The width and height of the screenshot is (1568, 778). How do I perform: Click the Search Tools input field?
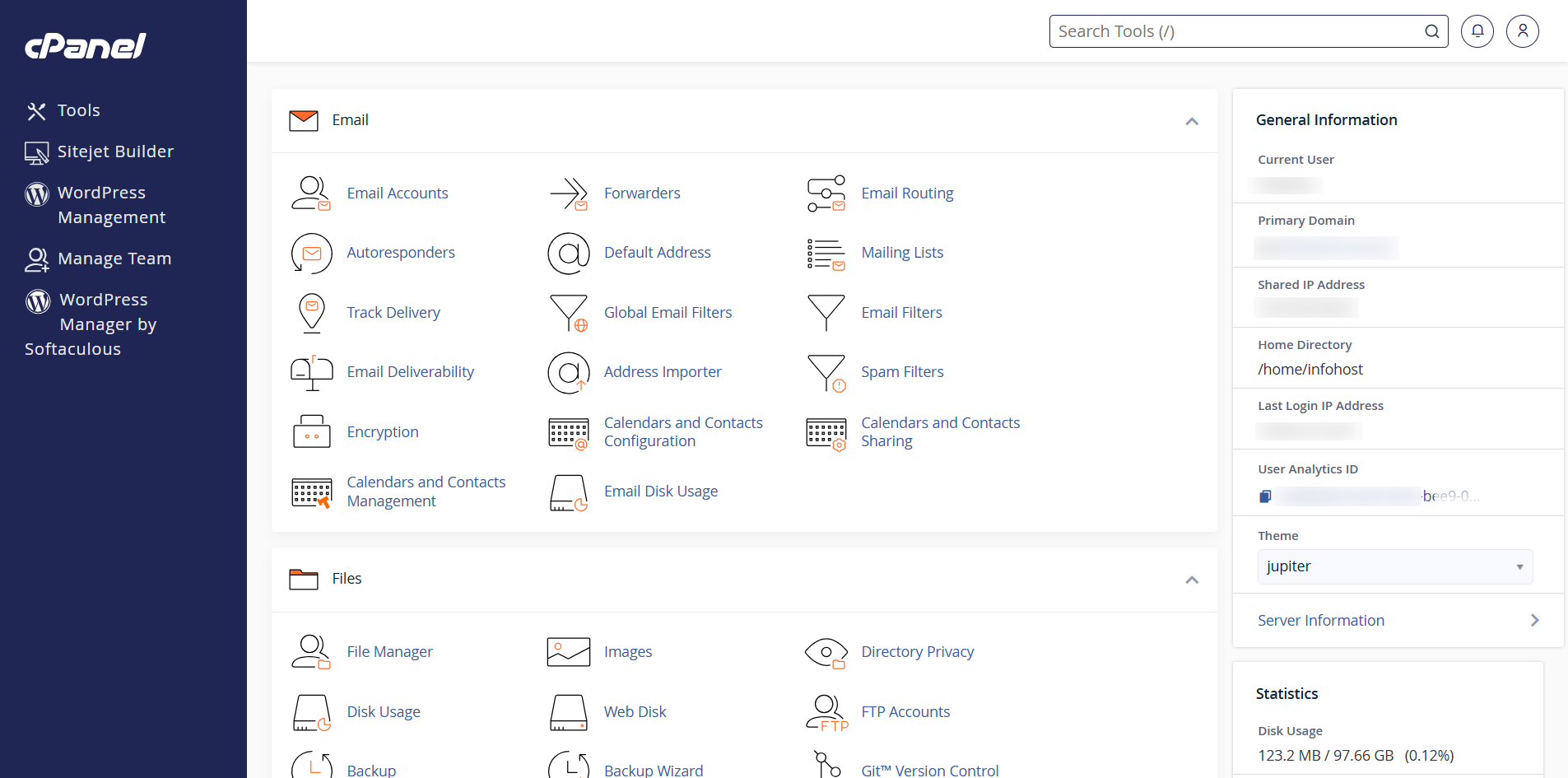1249,31
